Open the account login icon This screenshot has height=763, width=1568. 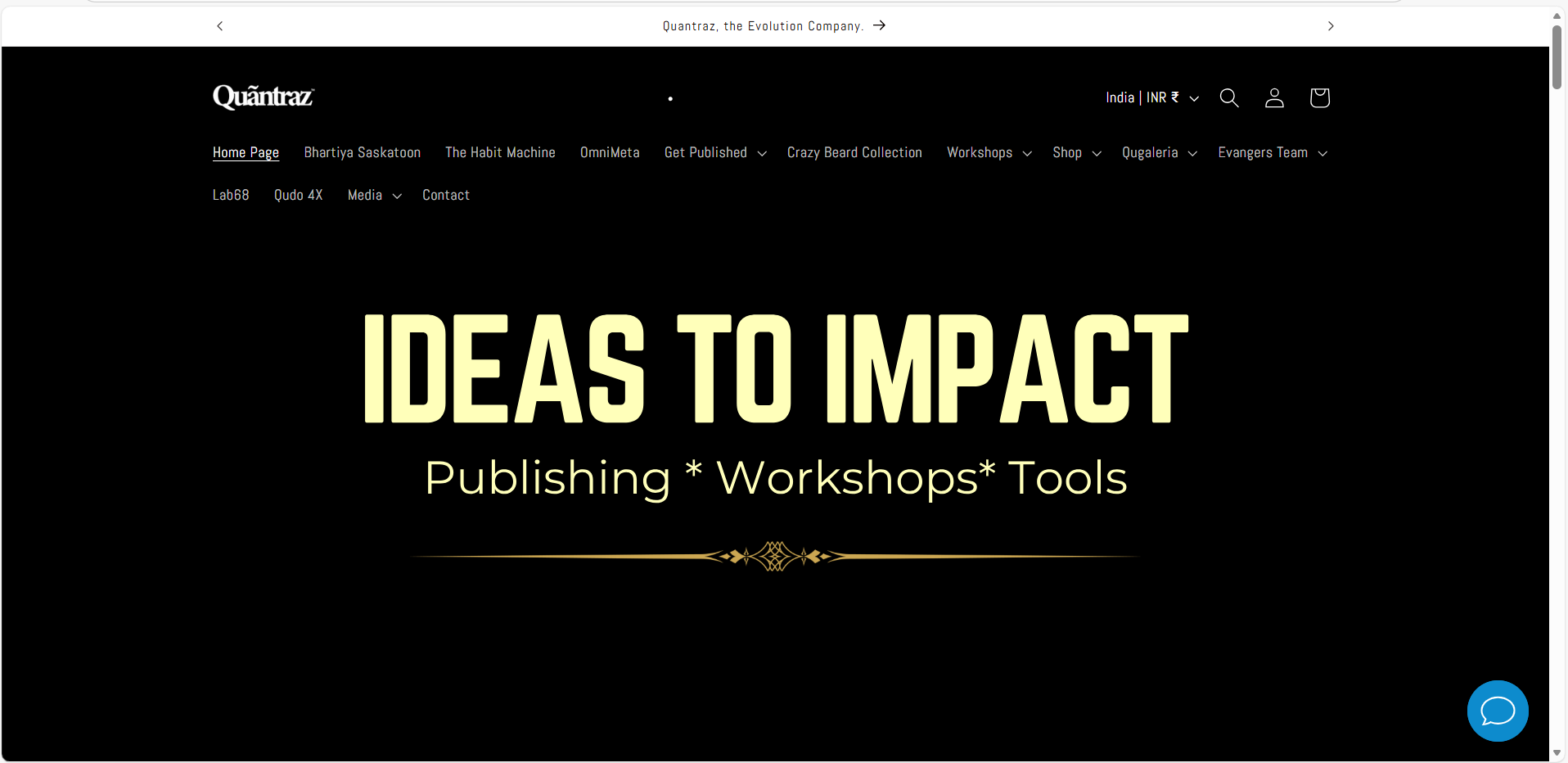point(1274,98)
